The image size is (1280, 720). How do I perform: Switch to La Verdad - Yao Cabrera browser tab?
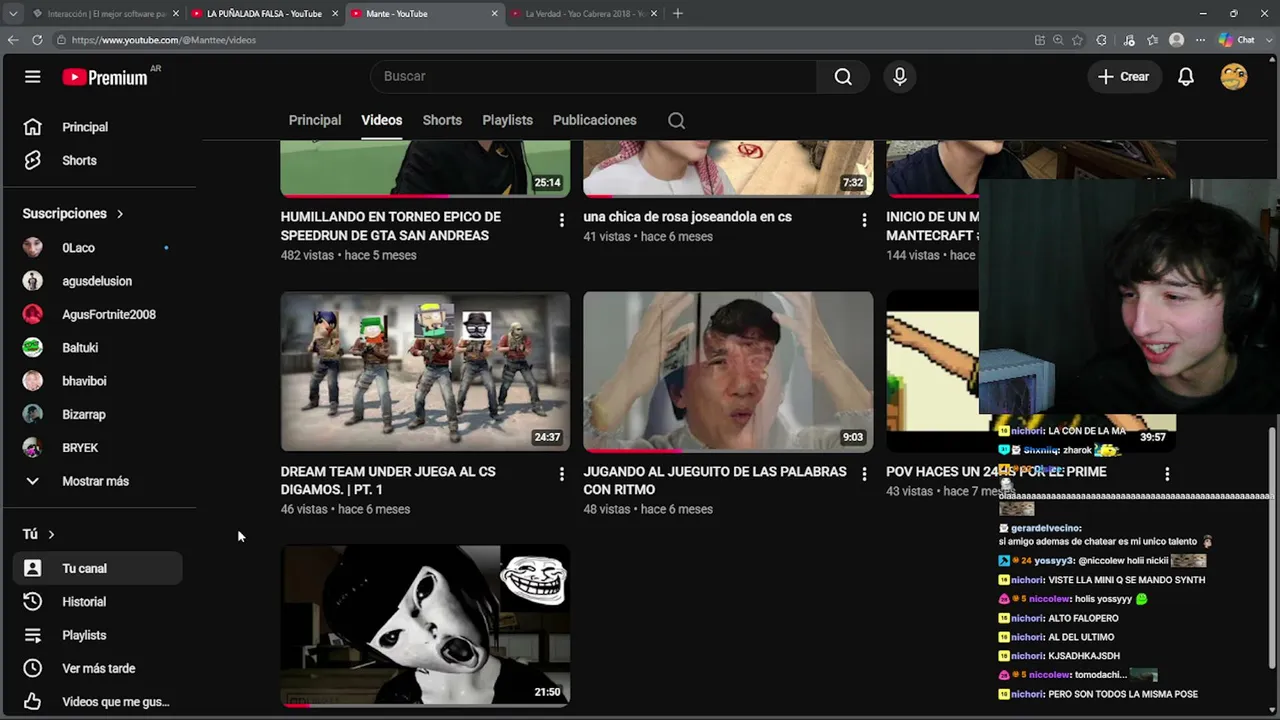point(584,14)
